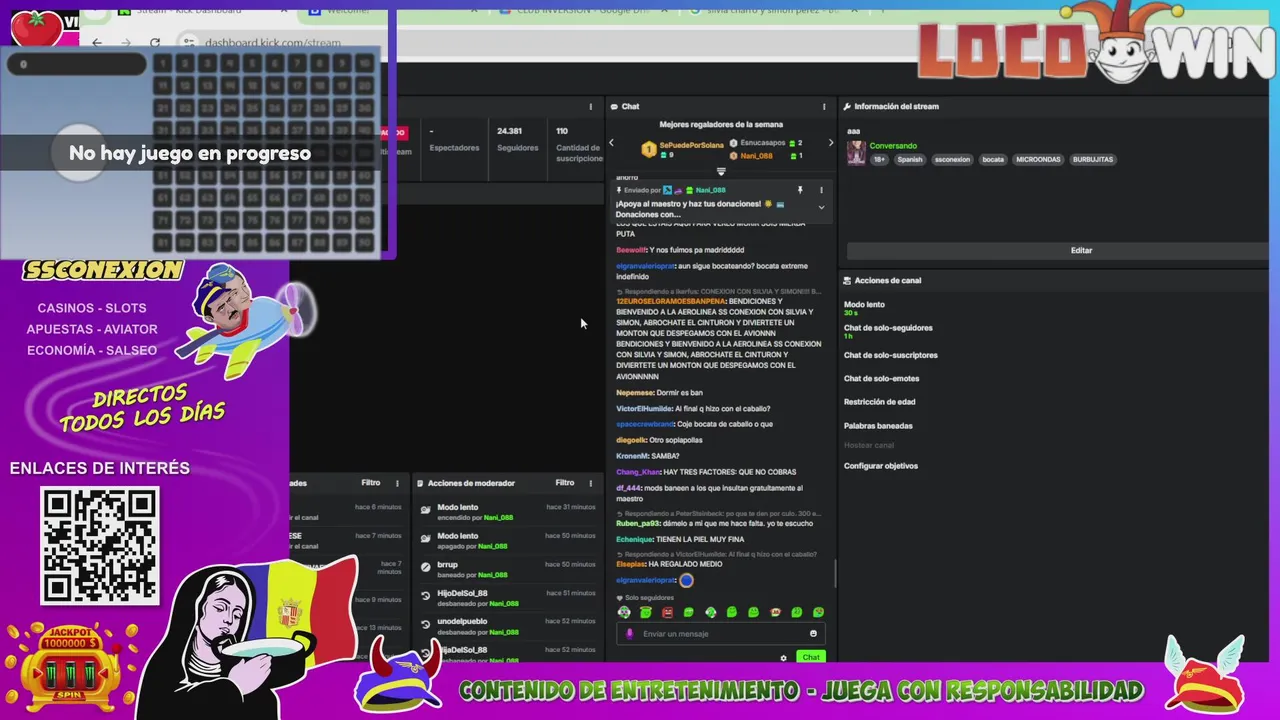Show next top gifters with right arrow

click(830, 143)
